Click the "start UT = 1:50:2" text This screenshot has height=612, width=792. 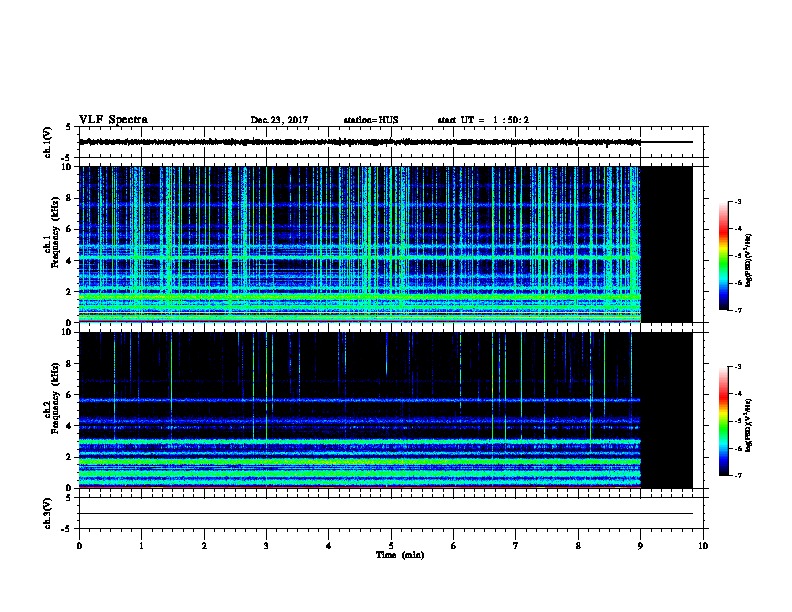pyautogui.click(x=483, y=120)
